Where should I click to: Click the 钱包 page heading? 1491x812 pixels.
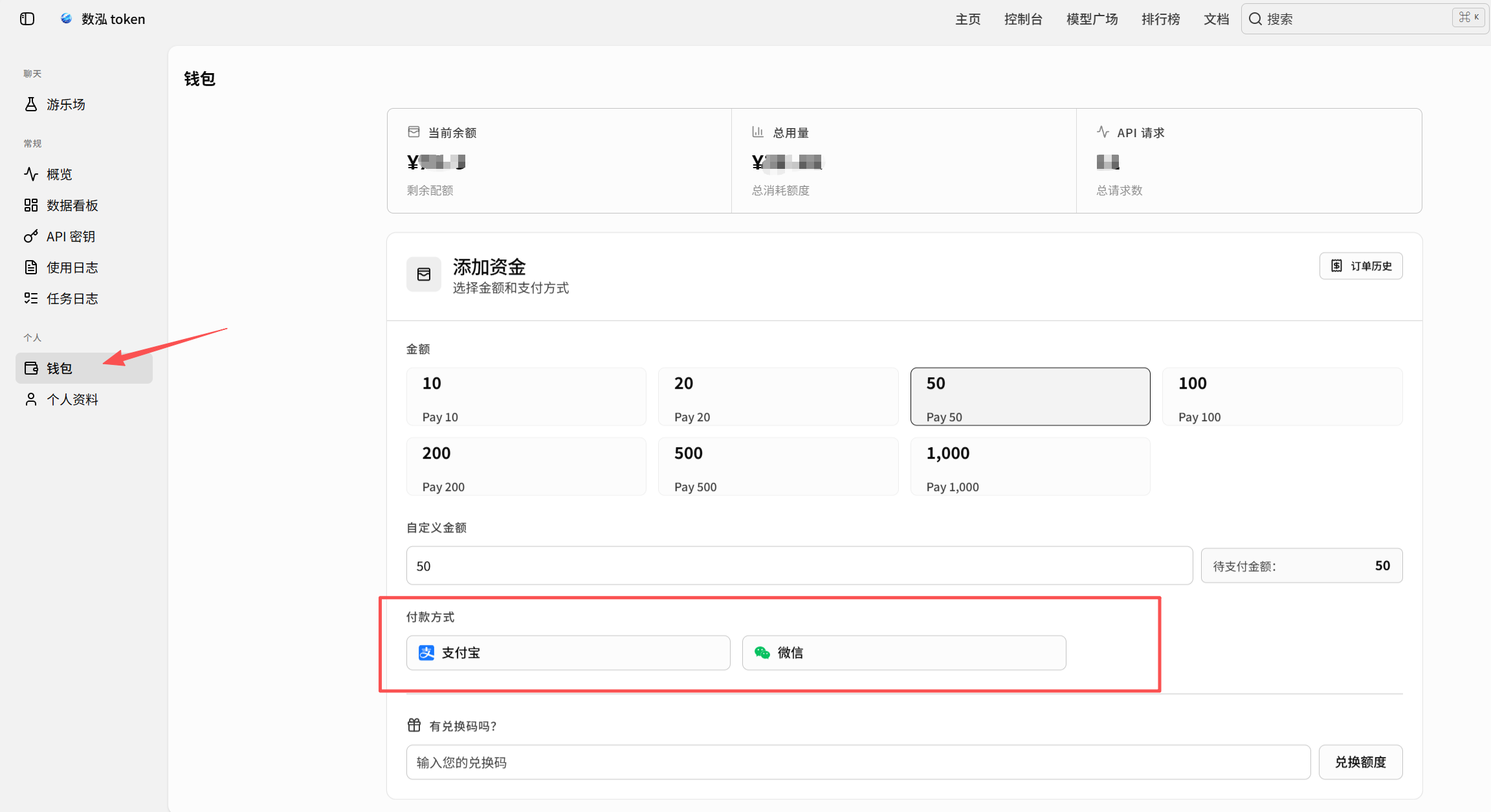tap(200, 79)
